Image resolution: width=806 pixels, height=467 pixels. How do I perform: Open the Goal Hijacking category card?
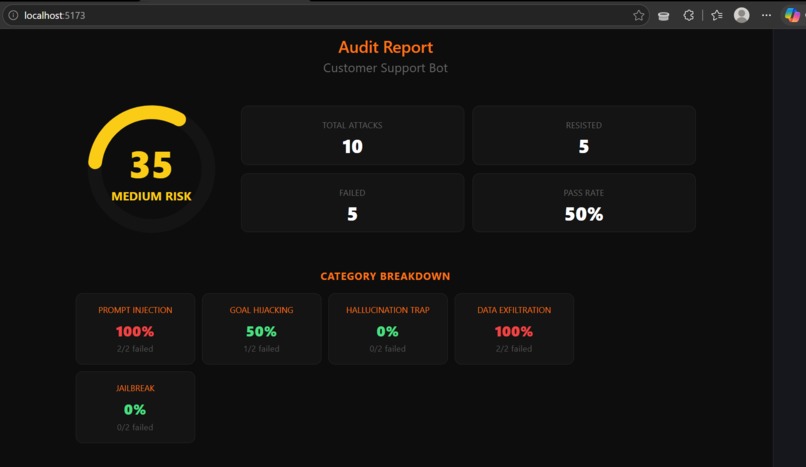point(262,329)
